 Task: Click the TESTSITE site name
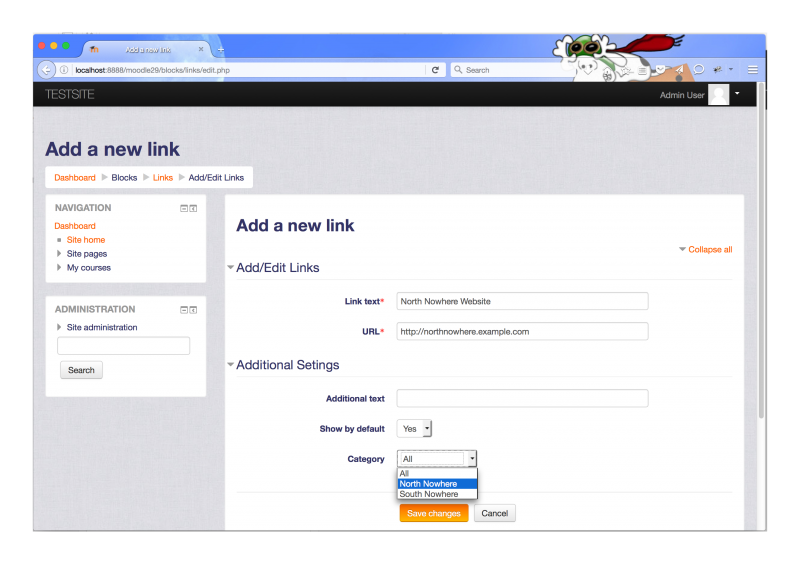69,94
